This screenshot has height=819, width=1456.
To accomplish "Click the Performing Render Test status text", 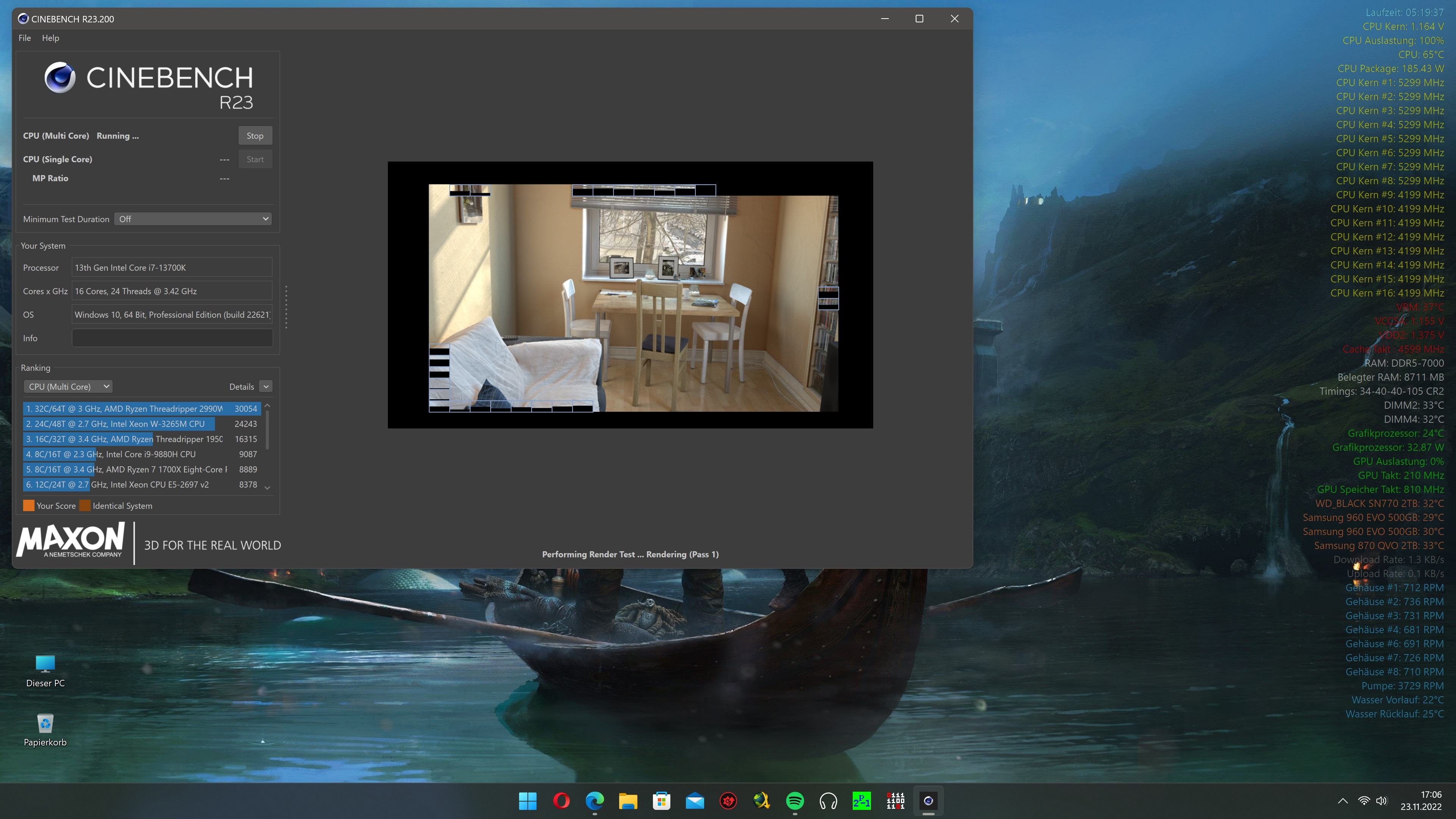I will pyautogui.click(x=630, y=554).
